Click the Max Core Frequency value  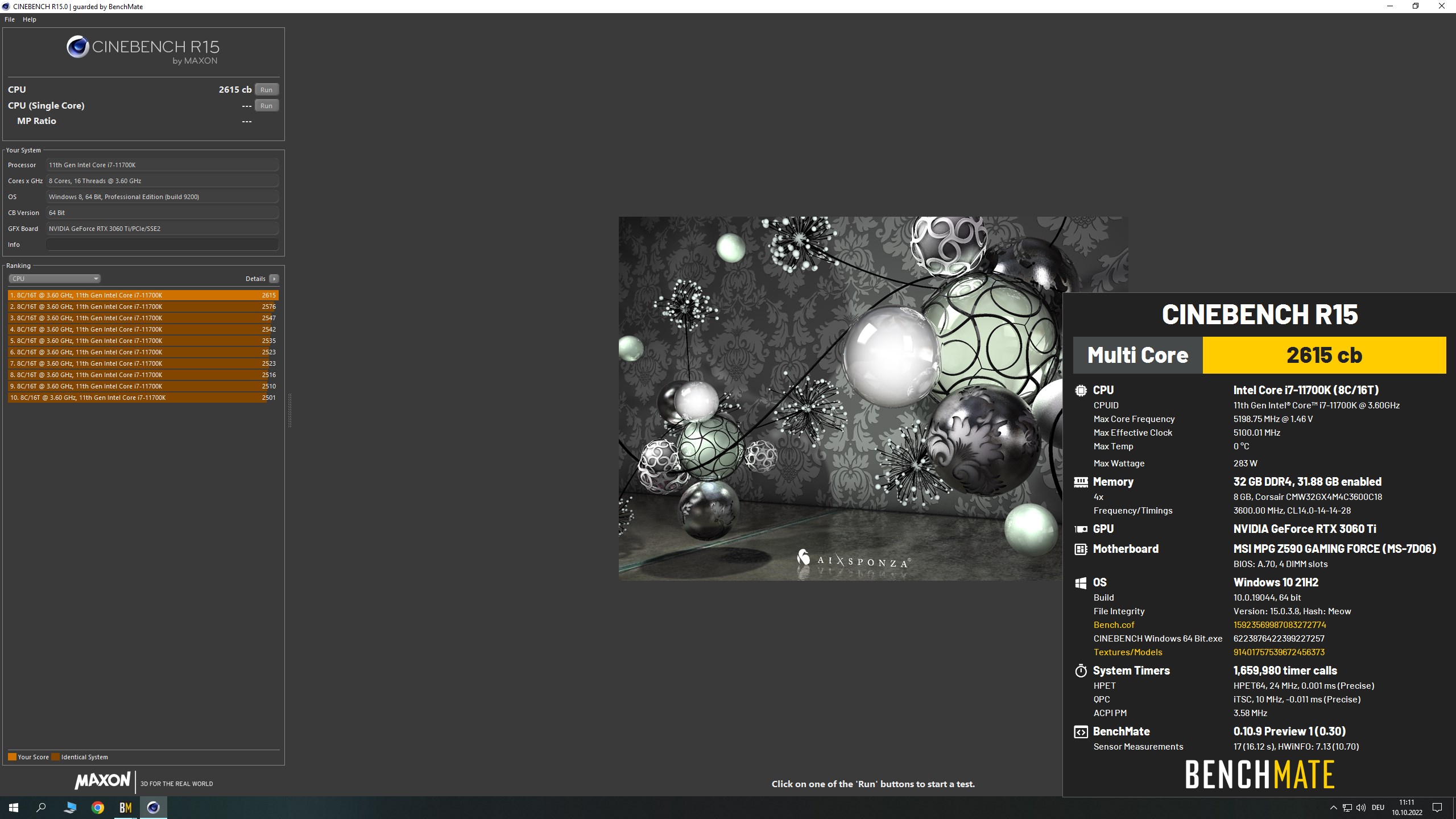[1273, 419]
